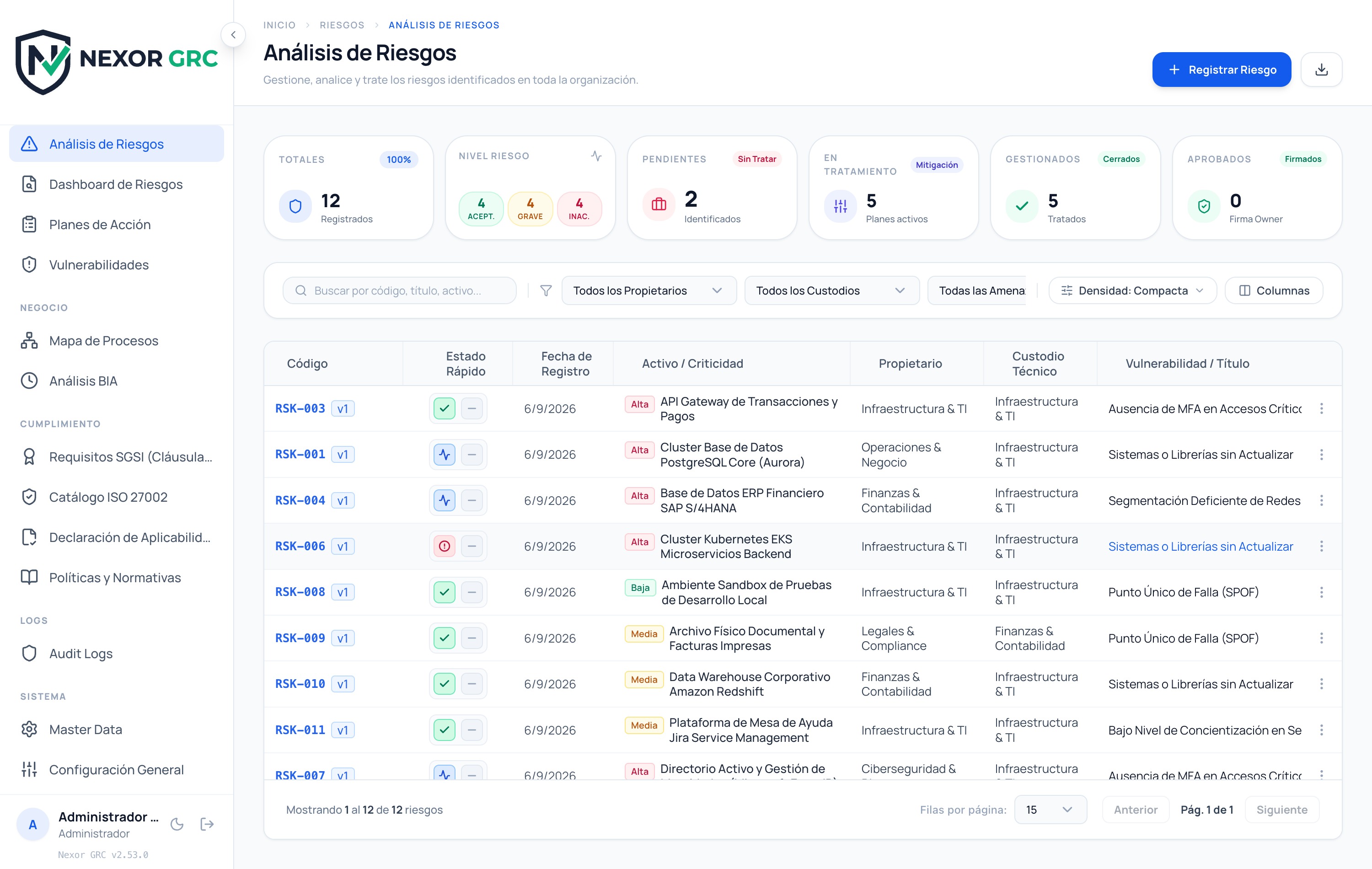Viewport: 1372px width, 869px height.
Task: Open risk code RSK-008 link
Action: tap(300, 592)
